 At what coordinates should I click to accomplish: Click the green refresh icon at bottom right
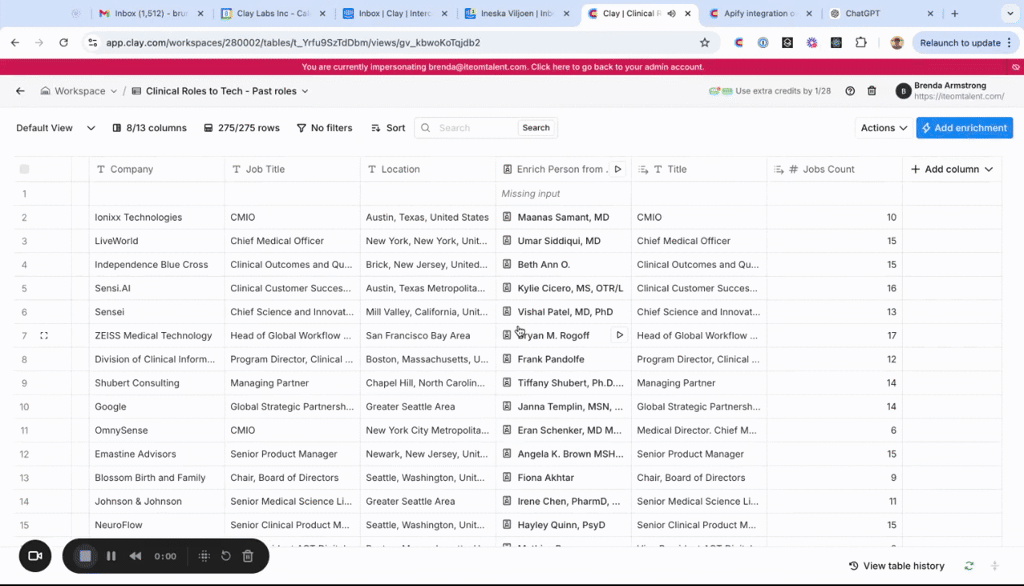(969, 566)
